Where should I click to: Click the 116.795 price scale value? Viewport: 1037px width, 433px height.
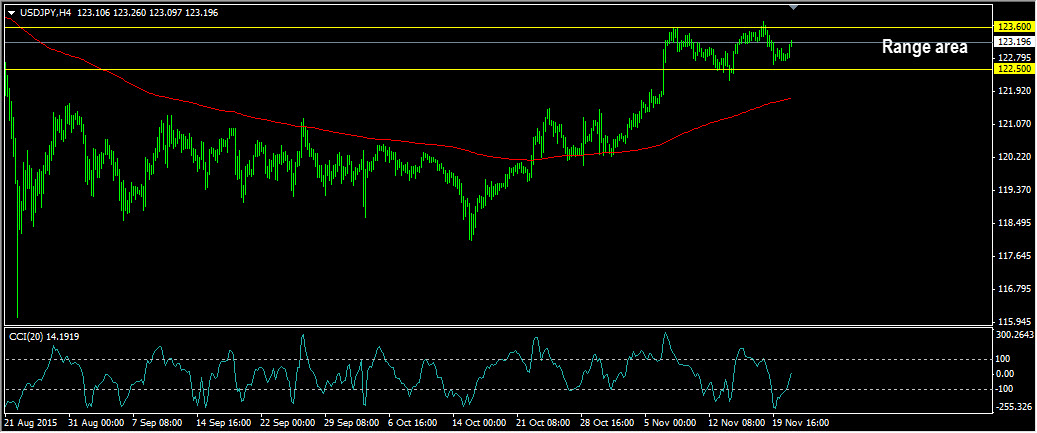1014,289
